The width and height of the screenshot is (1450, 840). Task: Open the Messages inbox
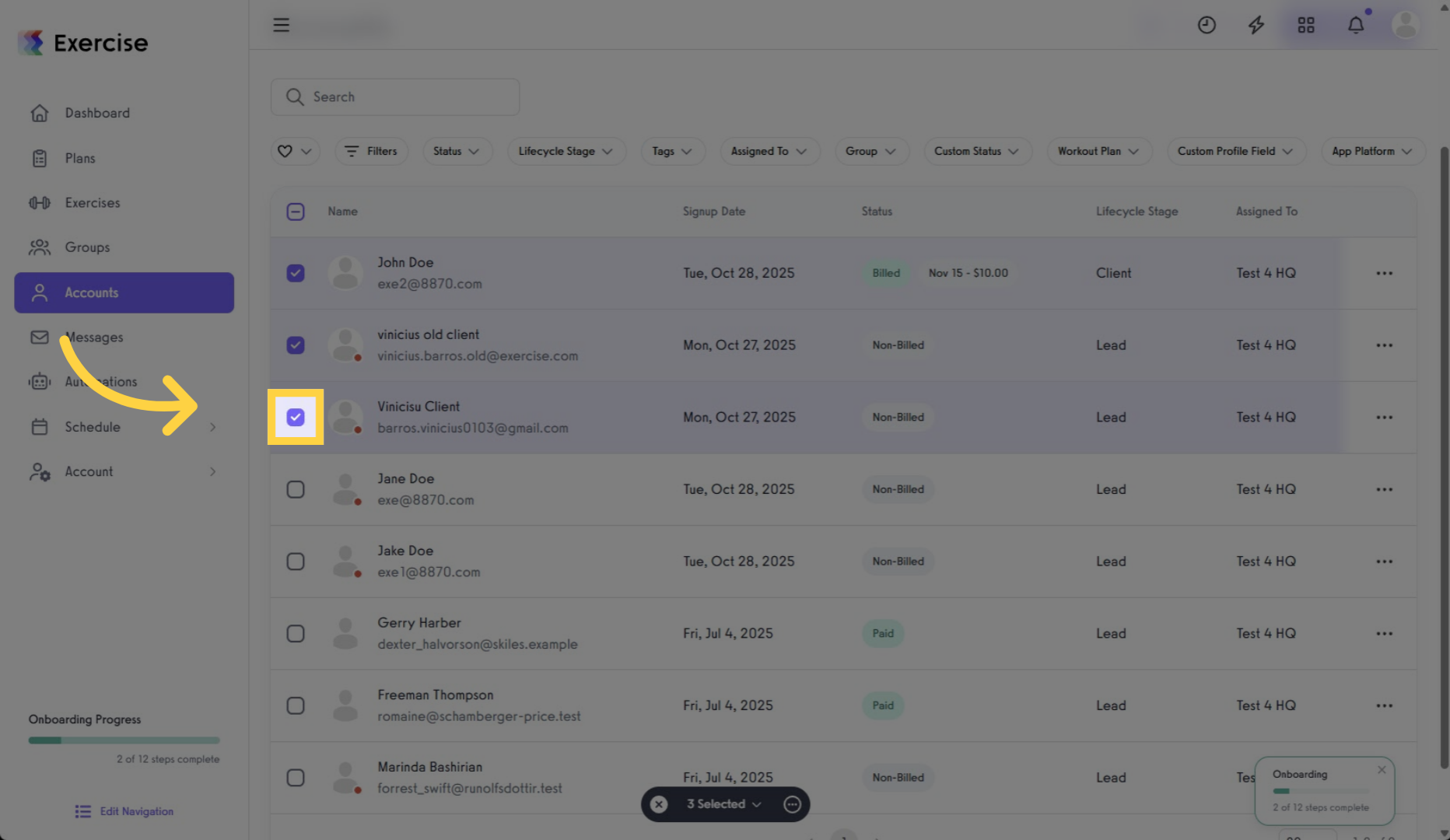click(x=94, y=337)
